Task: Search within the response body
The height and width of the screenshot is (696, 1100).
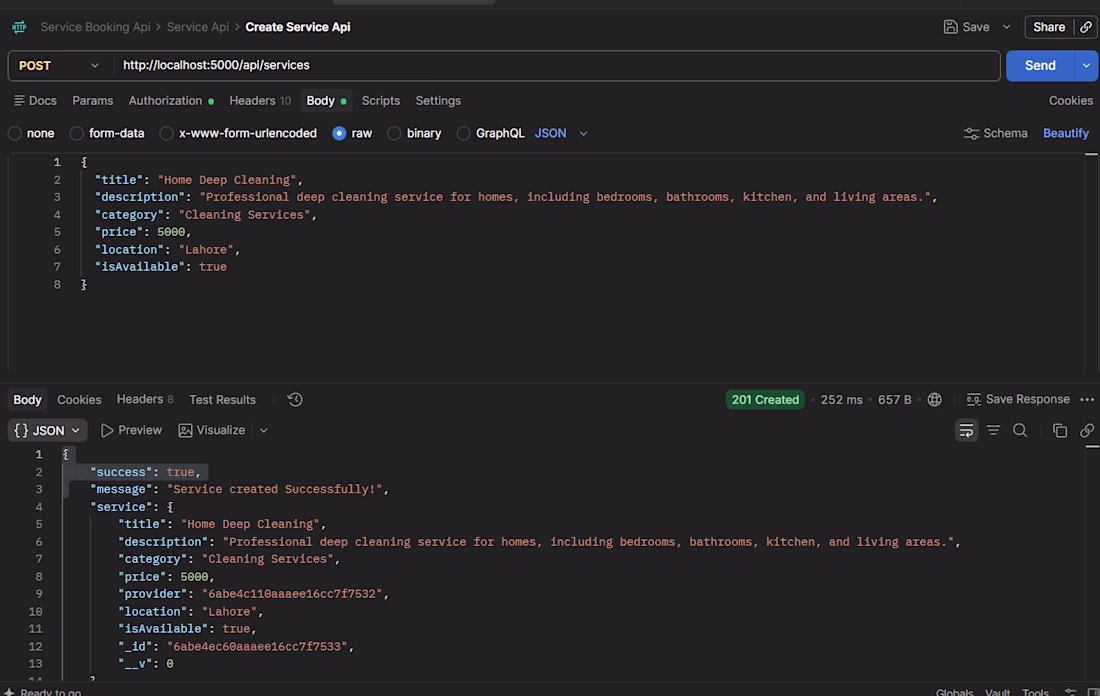Action: pyautogui.click(x=1020, y=430)
